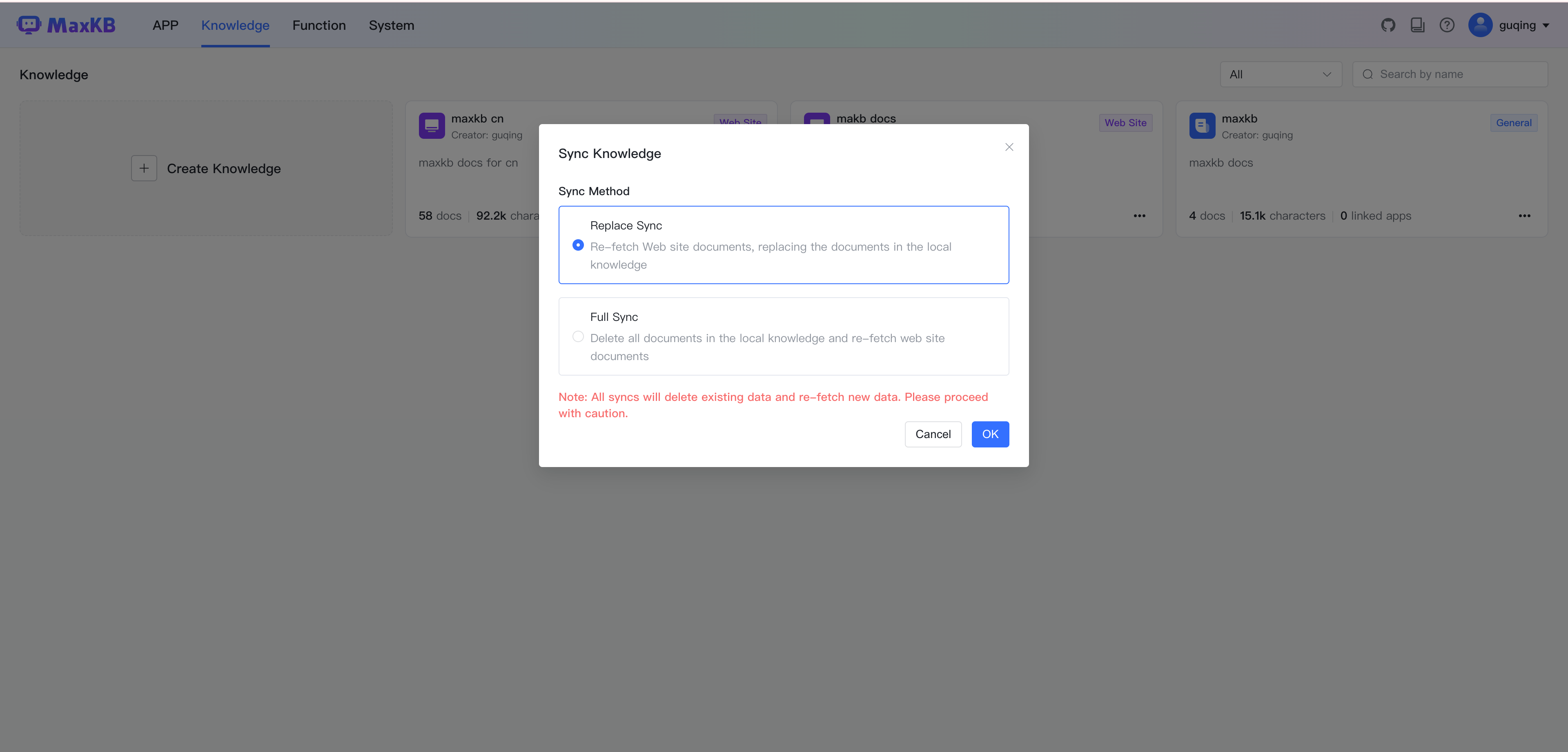The height and width of the screenshot is (752, 1568).
Task: Open more options for makb docs card
Action: tap(1139, 216)
